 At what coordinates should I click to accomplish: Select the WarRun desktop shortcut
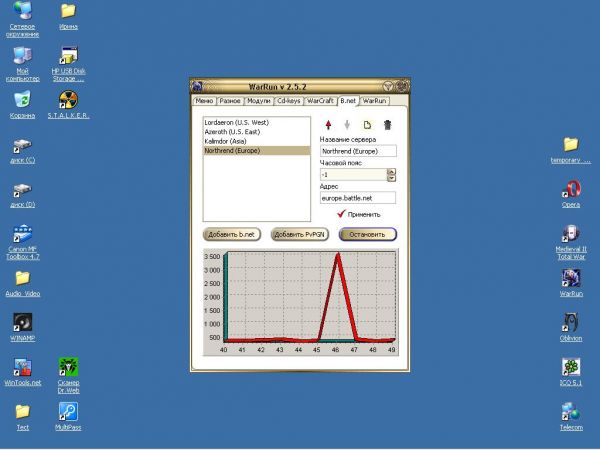click(571, 283)
